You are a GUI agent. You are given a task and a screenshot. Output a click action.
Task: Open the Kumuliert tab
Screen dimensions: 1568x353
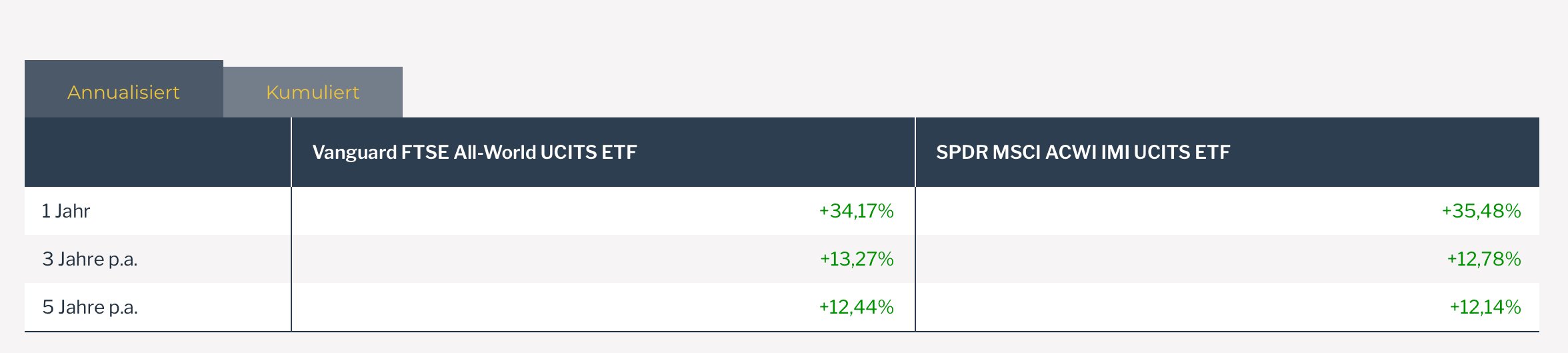pyautogui.click(x=313, y=92)
